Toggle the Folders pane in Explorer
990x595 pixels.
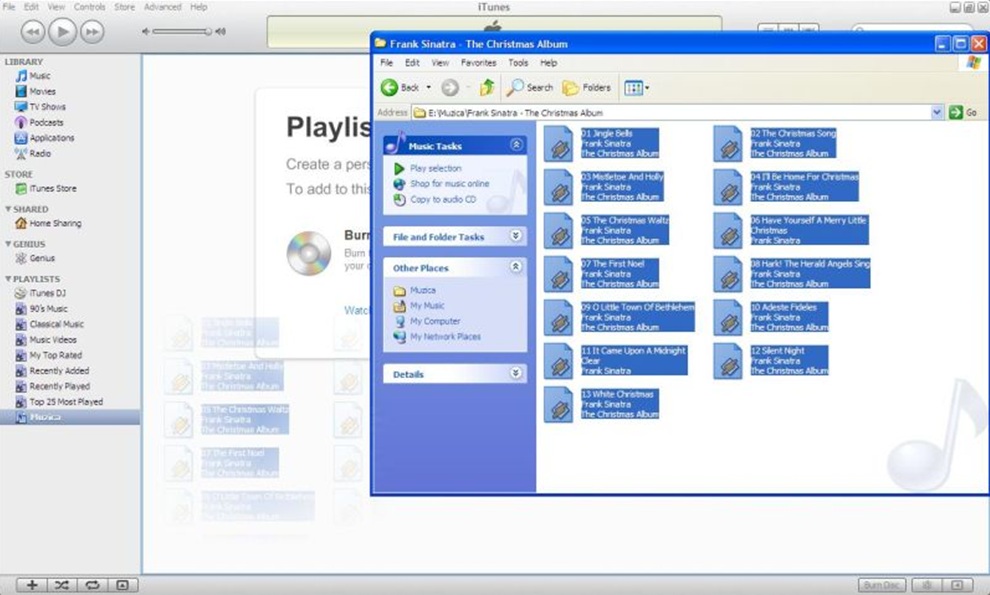(x=587, y=88)
